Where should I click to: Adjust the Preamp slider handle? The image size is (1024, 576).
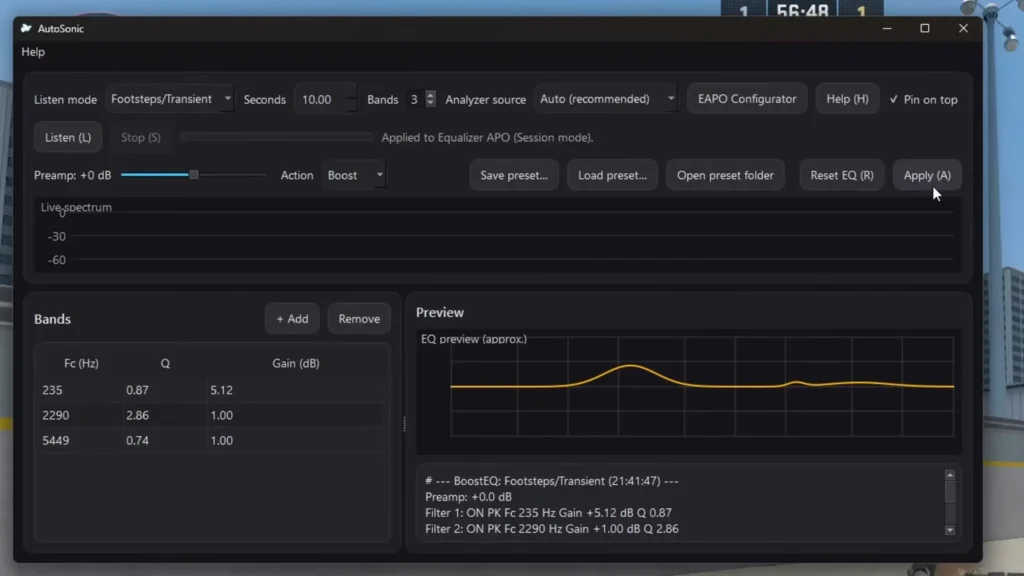pyautogui.click(x=193, y=174)
